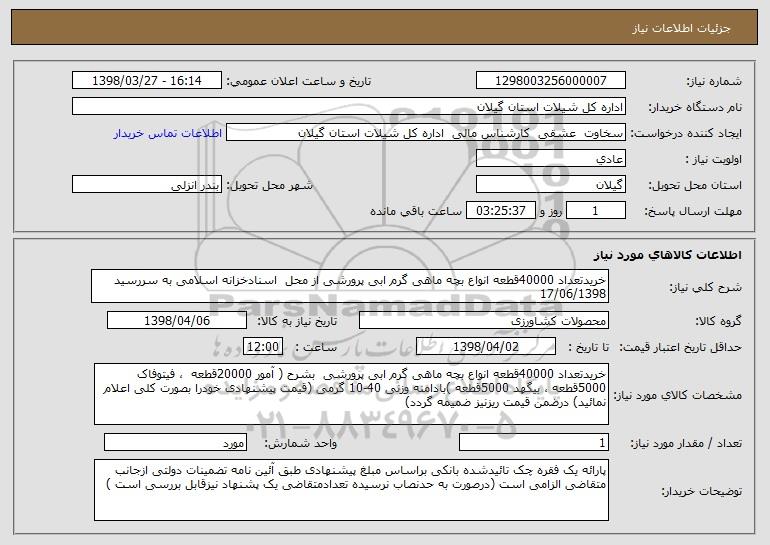Click the goods specifications text box mentioning 'فیتوفاک'
770x545 pixels.
351,394
